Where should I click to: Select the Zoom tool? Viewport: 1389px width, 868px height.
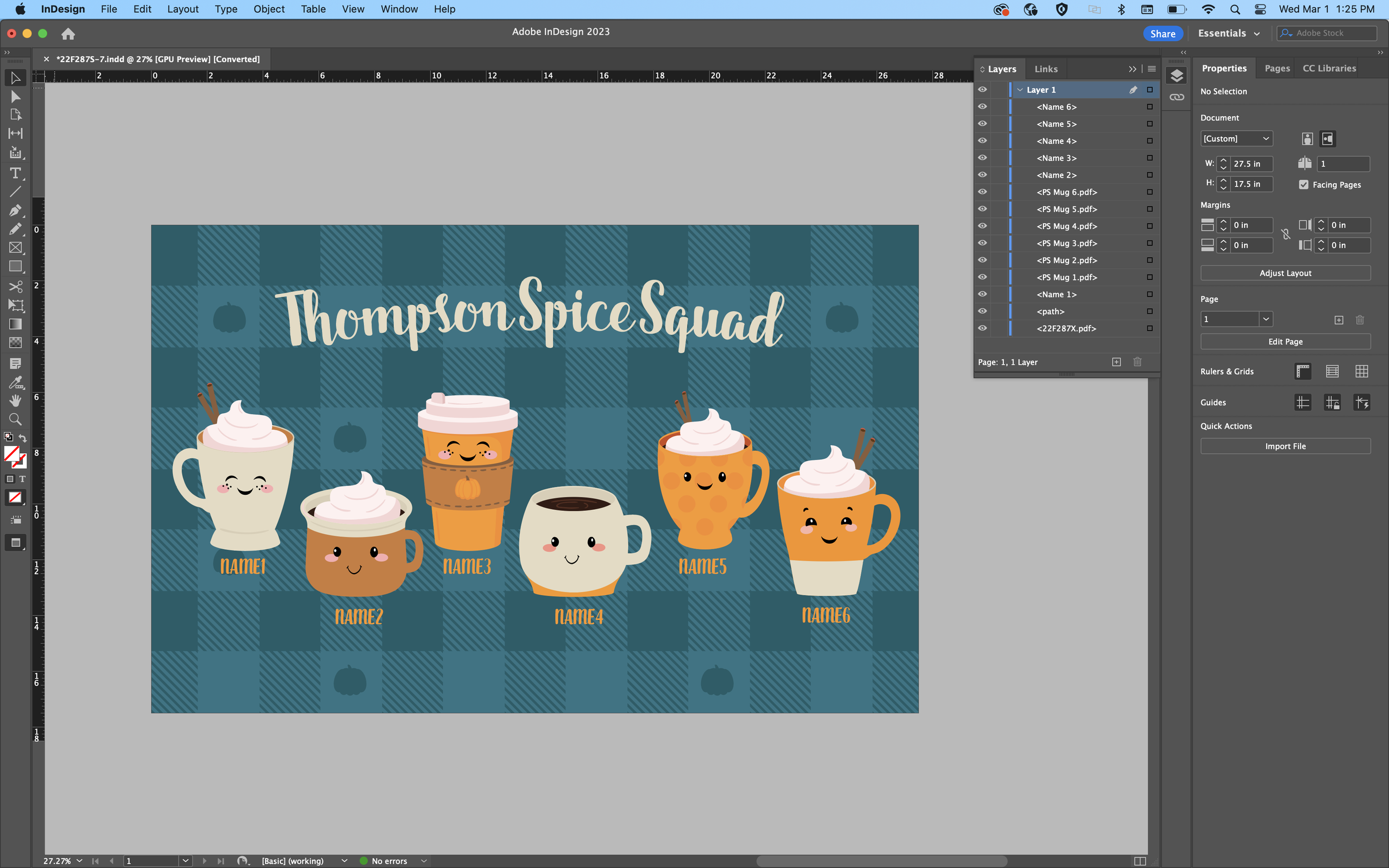16,419
